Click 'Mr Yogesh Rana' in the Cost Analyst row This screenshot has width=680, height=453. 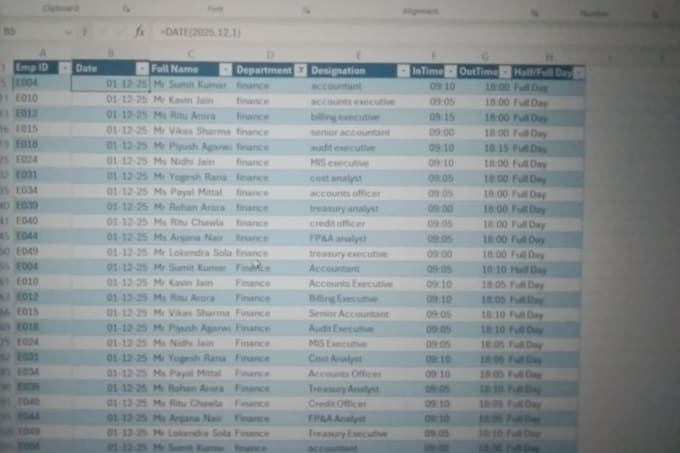(190, 358)
